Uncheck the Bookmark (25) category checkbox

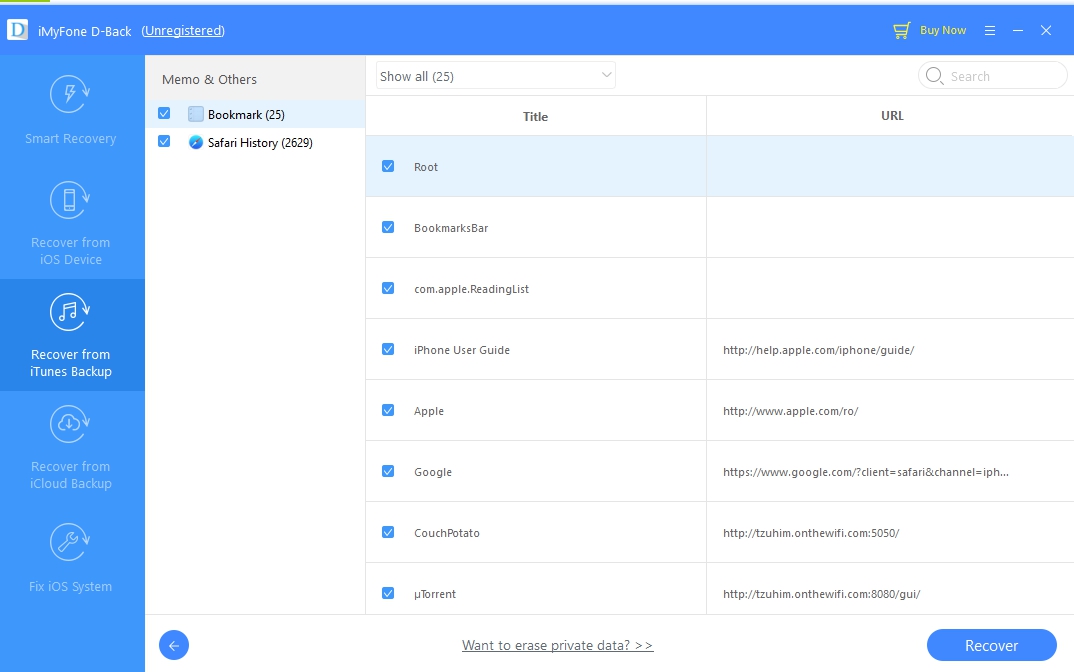click(164, 114)
